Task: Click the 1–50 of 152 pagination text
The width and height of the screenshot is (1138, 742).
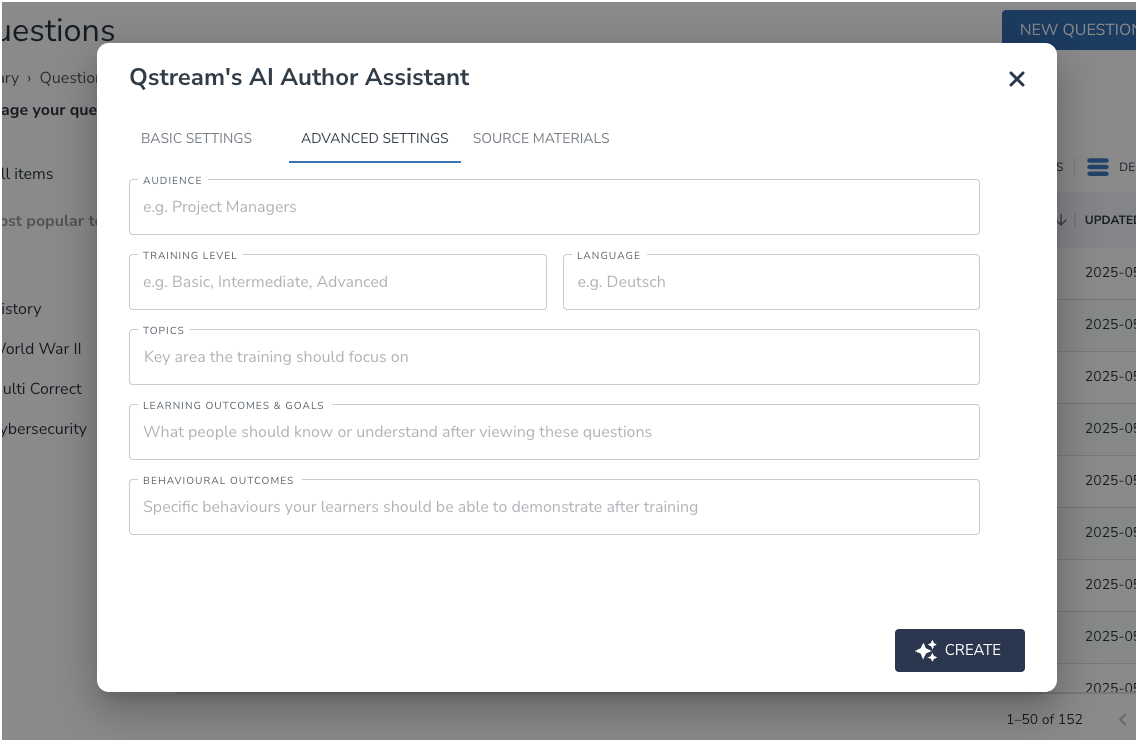Action: click(1044, 719)
